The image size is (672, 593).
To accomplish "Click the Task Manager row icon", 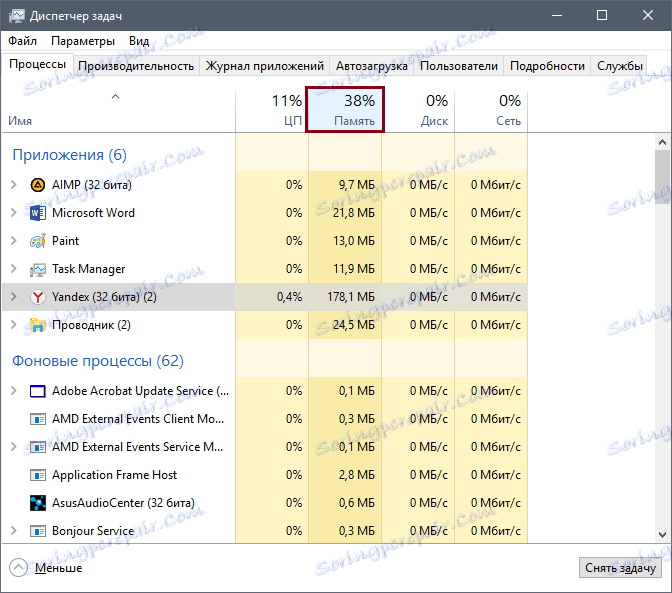I will (x=38, y=270).
